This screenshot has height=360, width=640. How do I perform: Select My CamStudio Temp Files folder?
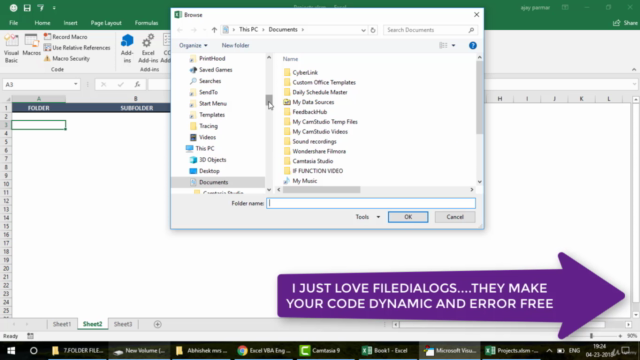[325, 122]
